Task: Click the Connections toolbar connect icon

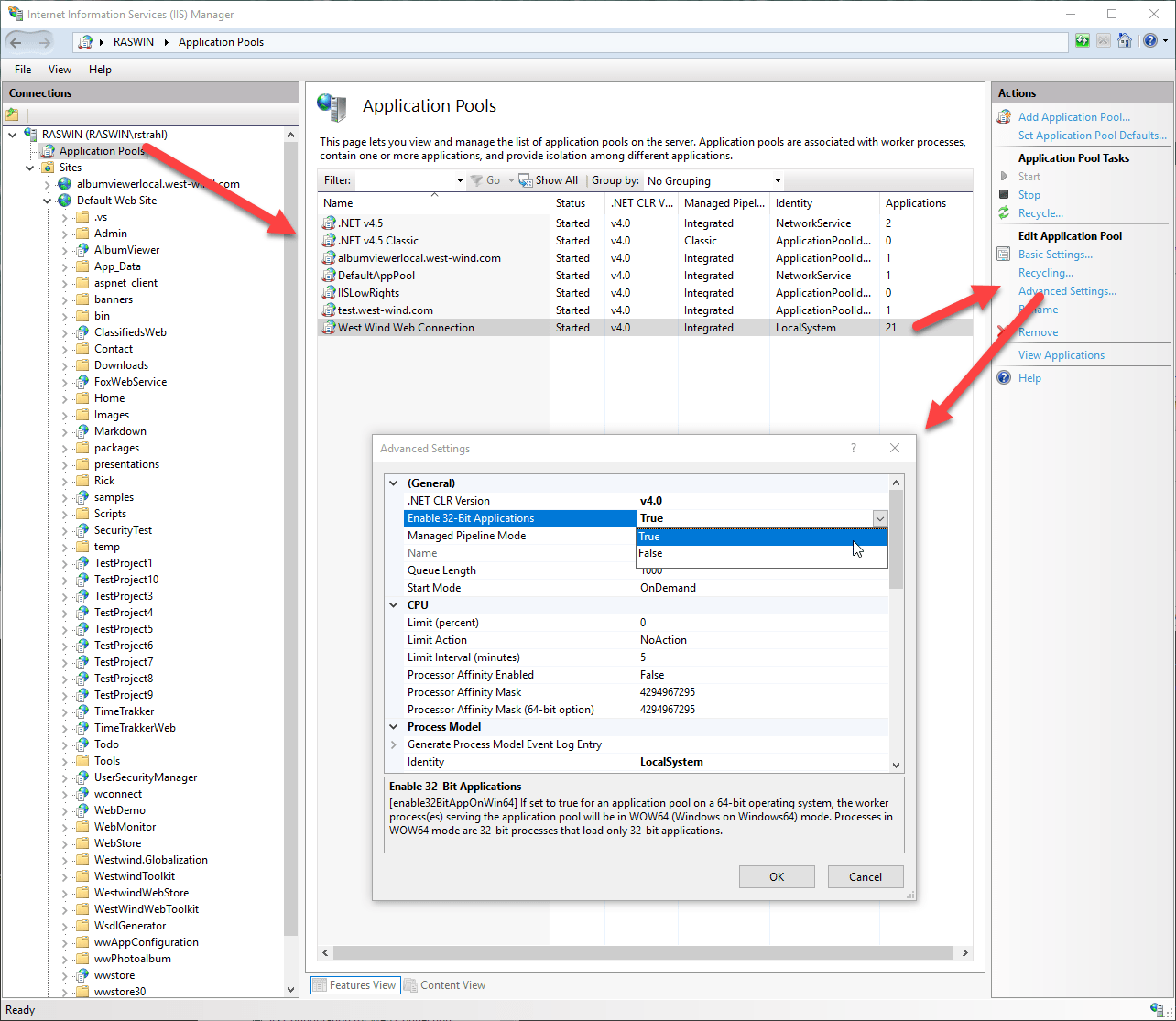Action: coord(12,114)
